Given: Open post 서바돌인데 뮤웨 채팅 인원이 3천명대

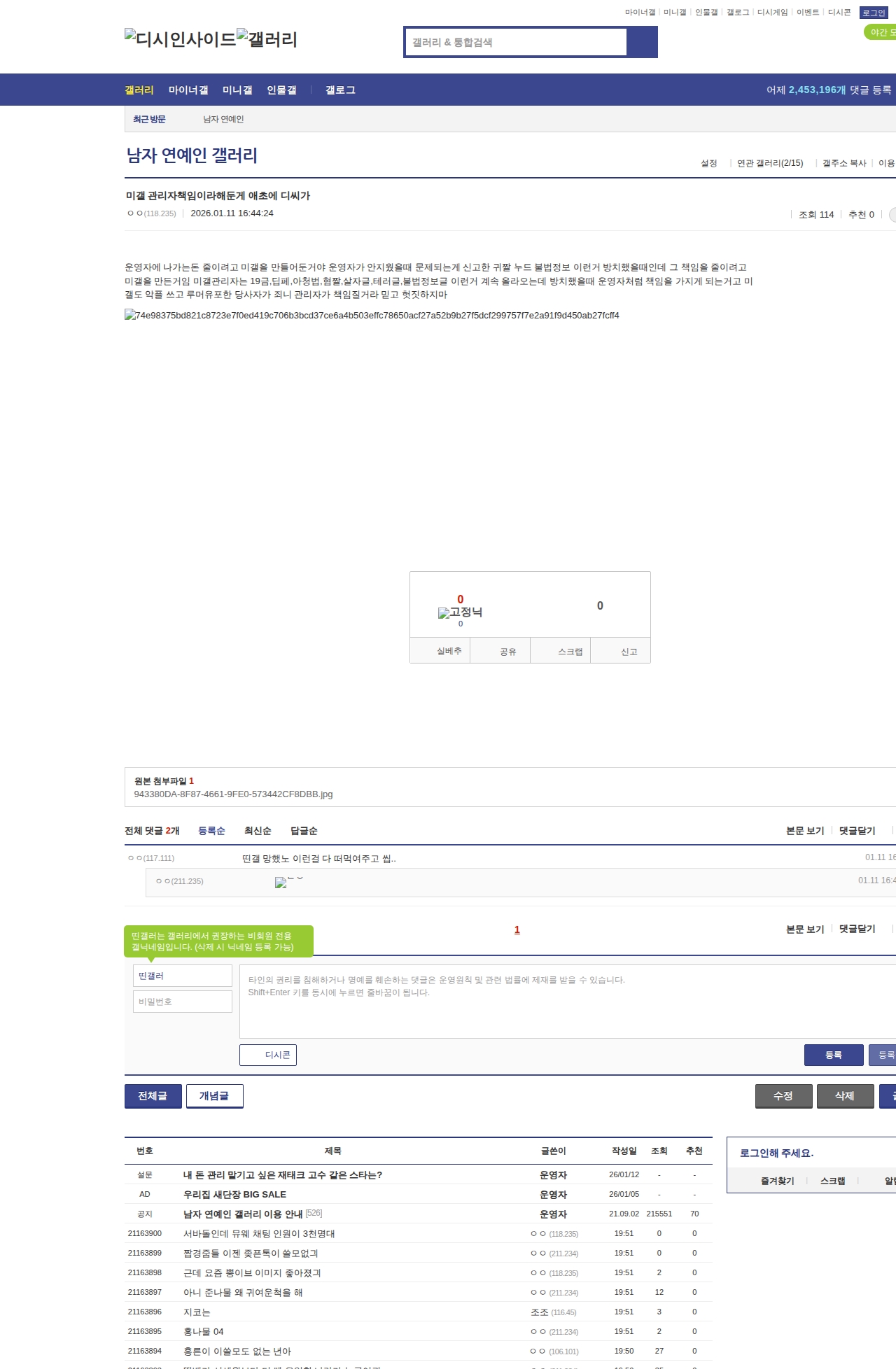Looking at the screenshot, I should 259,1234.
